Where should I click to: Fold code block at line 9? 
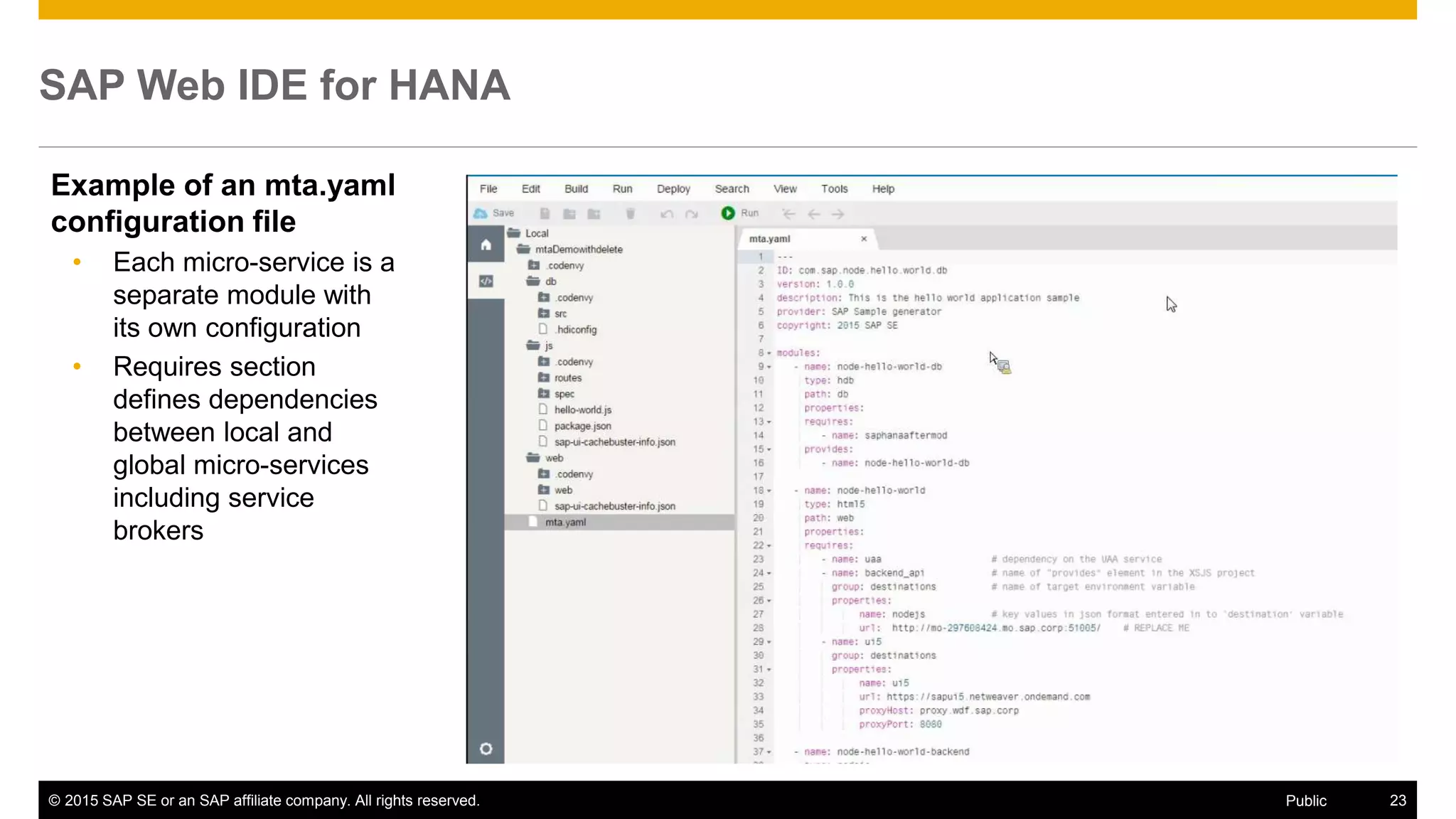(x=769, y=367)
